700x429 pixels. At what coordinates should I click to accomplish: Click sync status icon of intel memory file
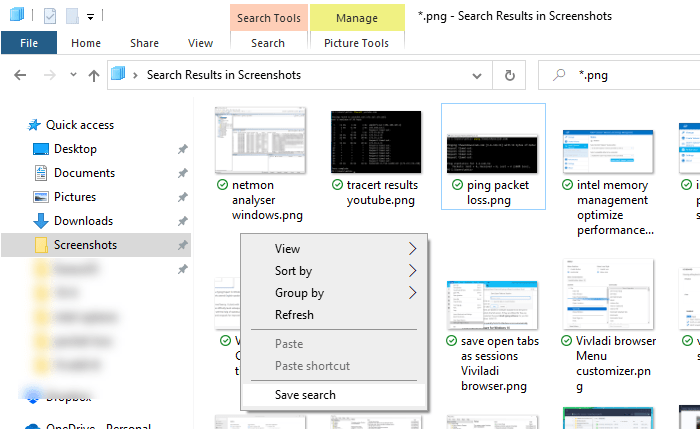(x=567, y=185)
